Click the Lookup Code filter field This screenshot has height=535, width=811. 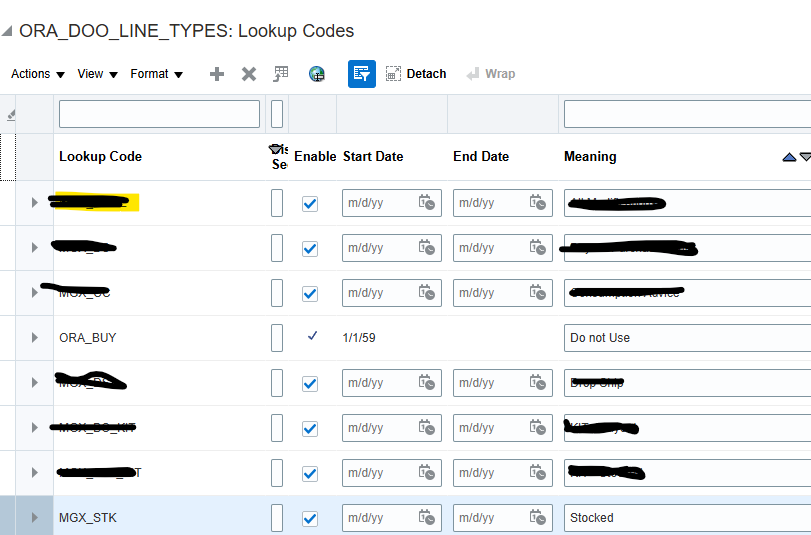click(159, 114)
